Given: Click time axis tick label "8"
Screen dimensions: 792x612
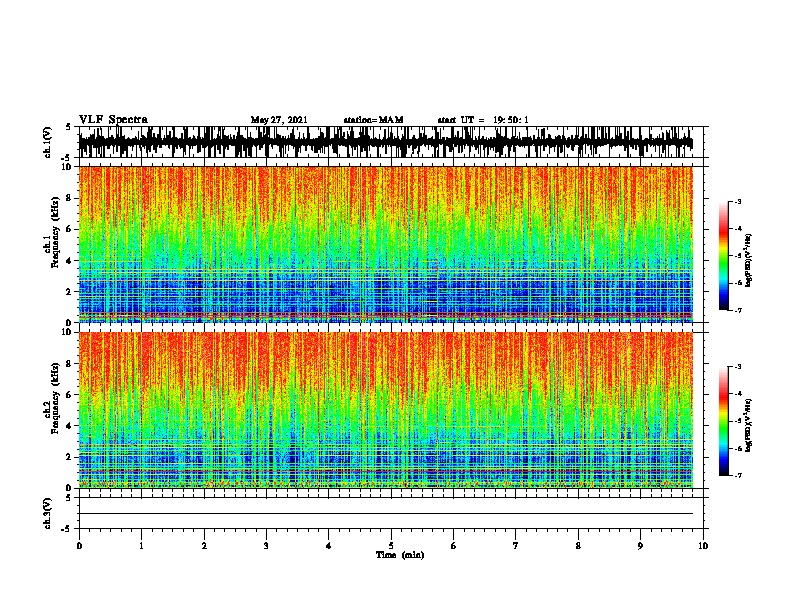Looking at the screenshot, I should tap(578, 546).
